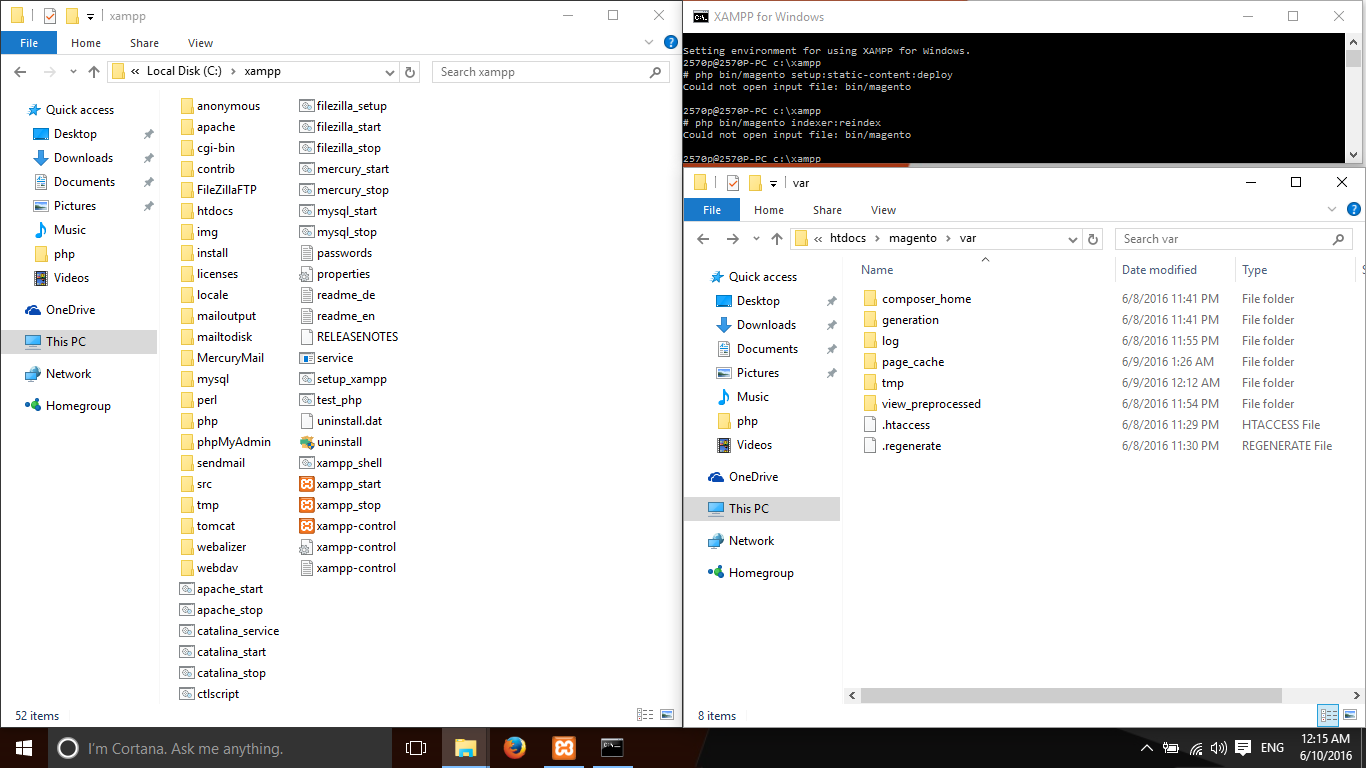Launch xampp_start orange icon file
This screenshot has width=1366, height=768.
point(308,484)
